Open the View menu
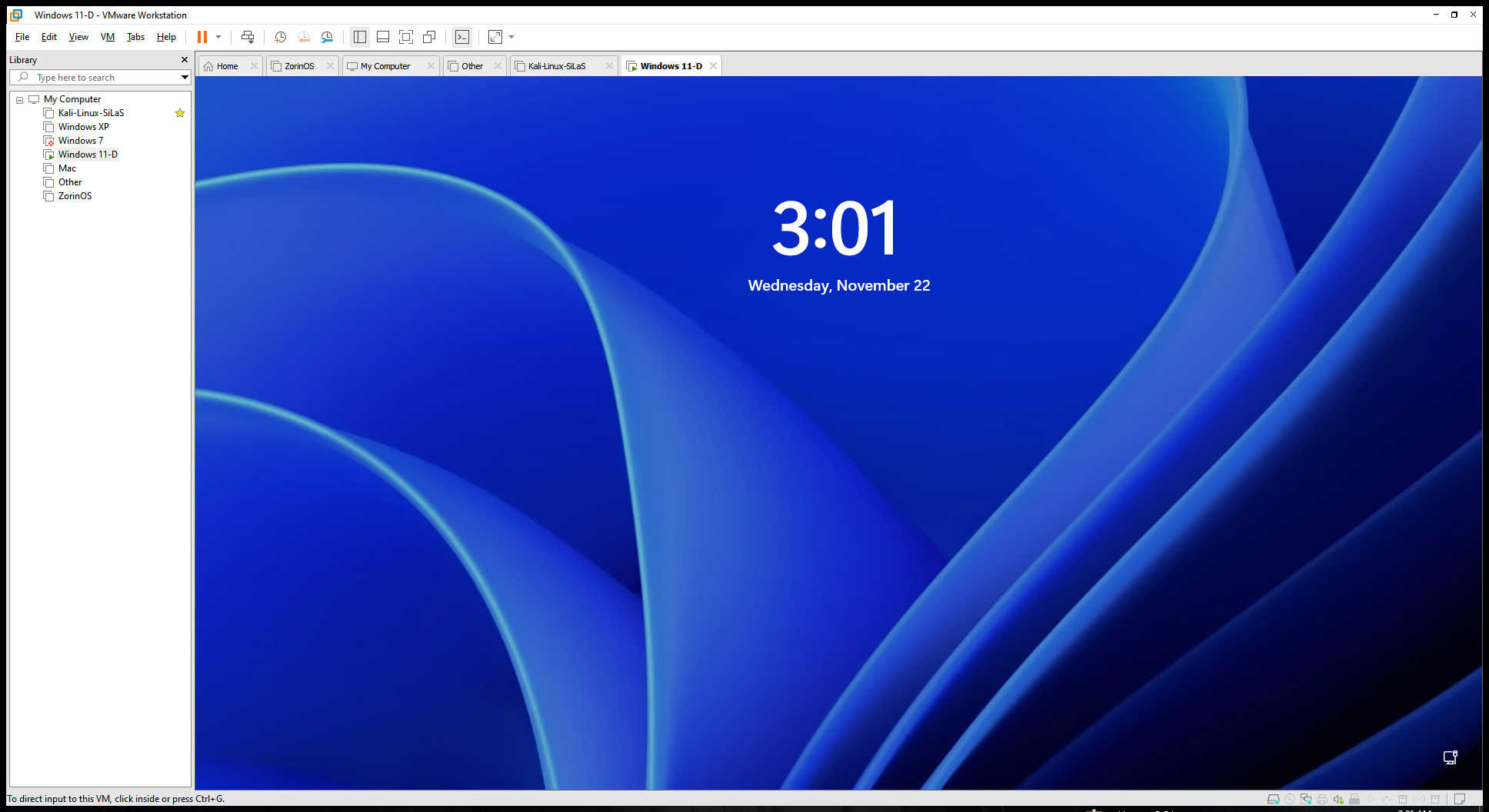Screen dimensions: 1489x812 click(78, 37)
